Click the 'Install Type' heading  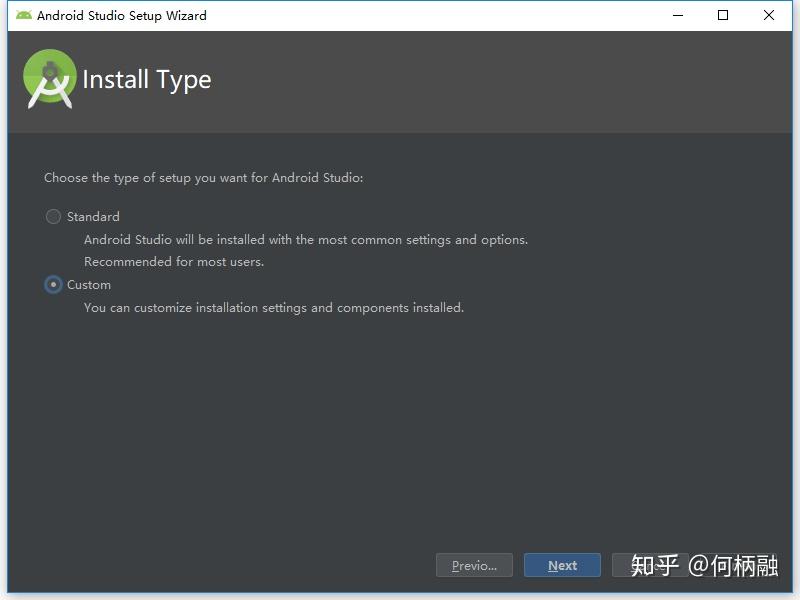tap(147, 80)
